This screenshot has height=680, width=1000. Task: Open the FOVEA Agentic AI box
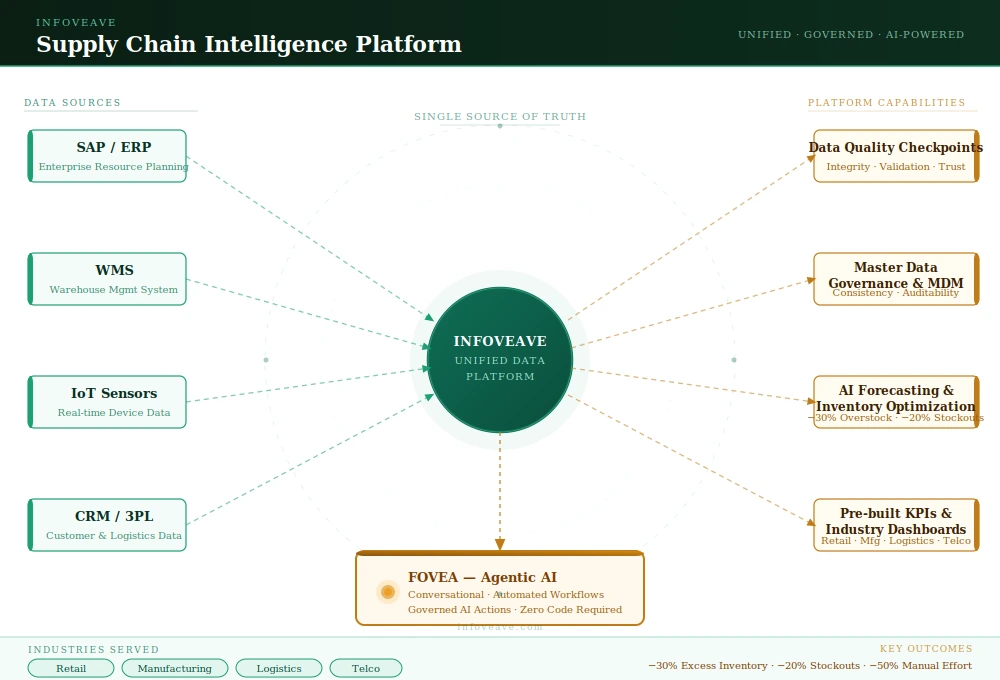(500, 588)
